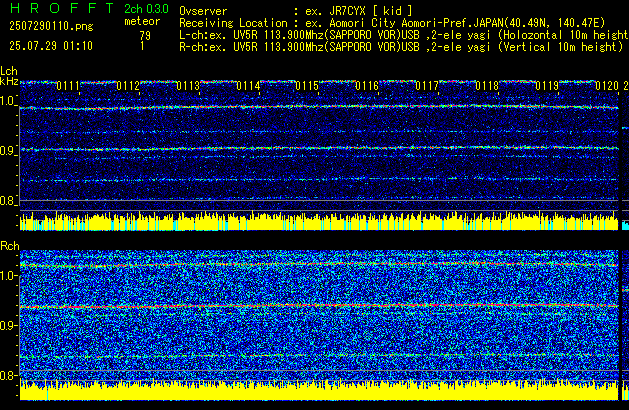Click the Rch yellow signal level bar graph

tap(319, 391)
